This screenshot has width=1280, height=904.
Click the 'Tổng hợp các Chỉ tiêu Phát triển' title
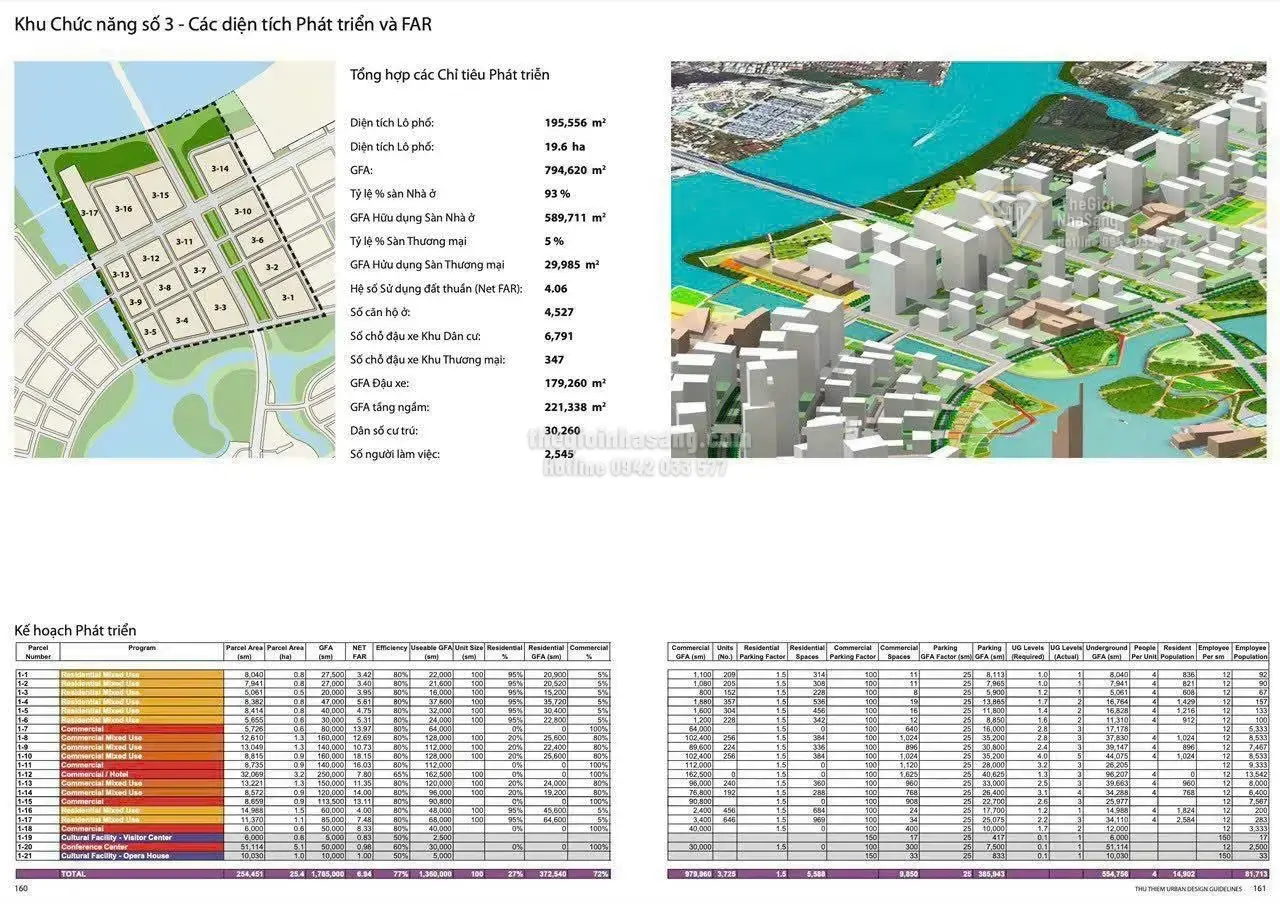click(449, 75)
